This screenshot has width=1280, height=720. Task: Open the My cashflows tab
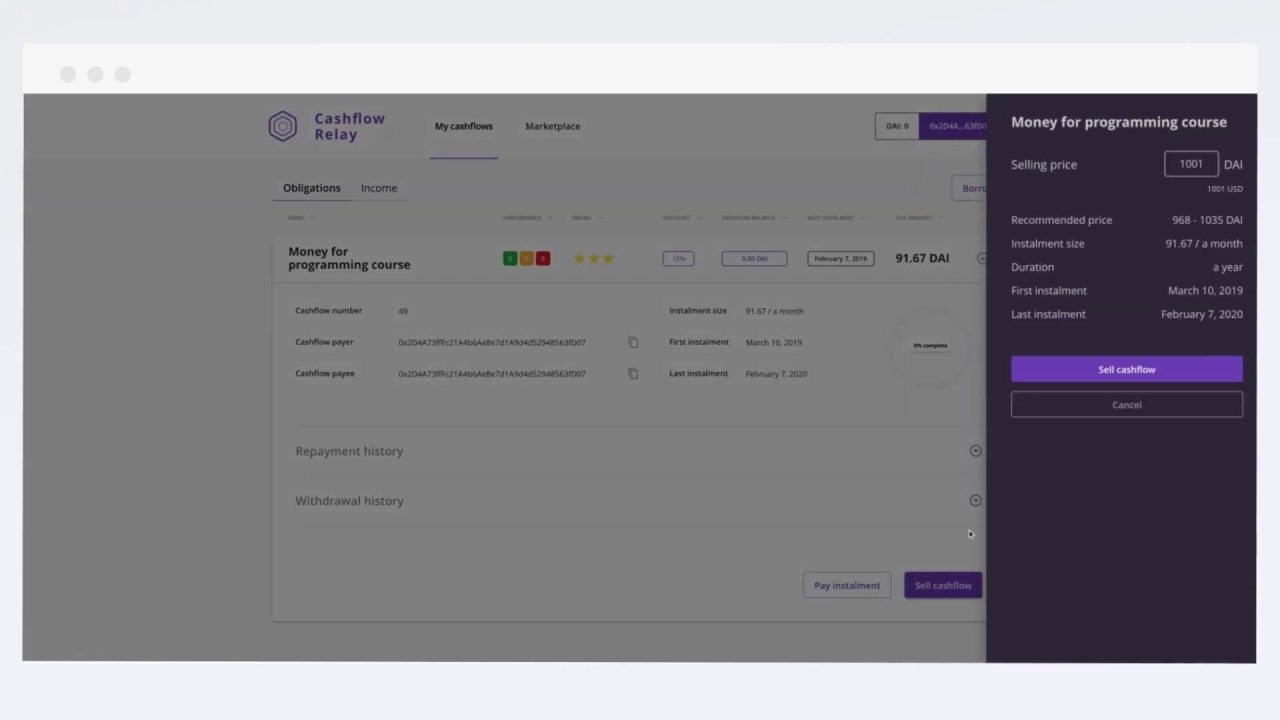pyautogui.click(x=464, y=127)
